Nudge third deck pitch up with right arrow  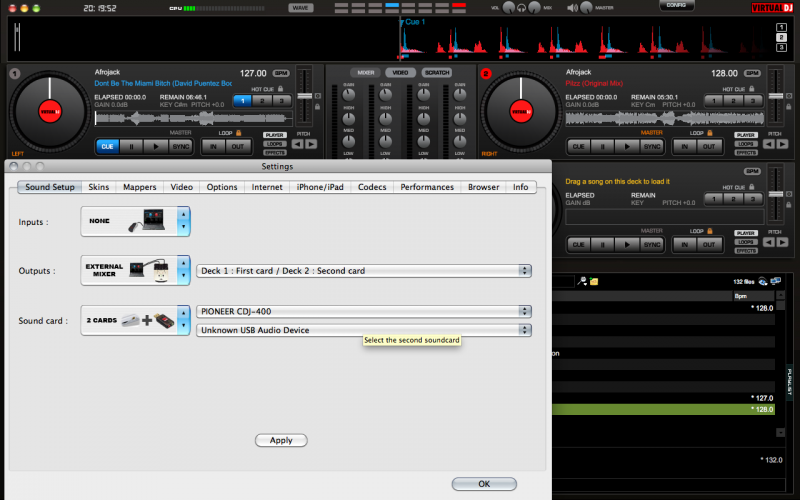point(782,242)
